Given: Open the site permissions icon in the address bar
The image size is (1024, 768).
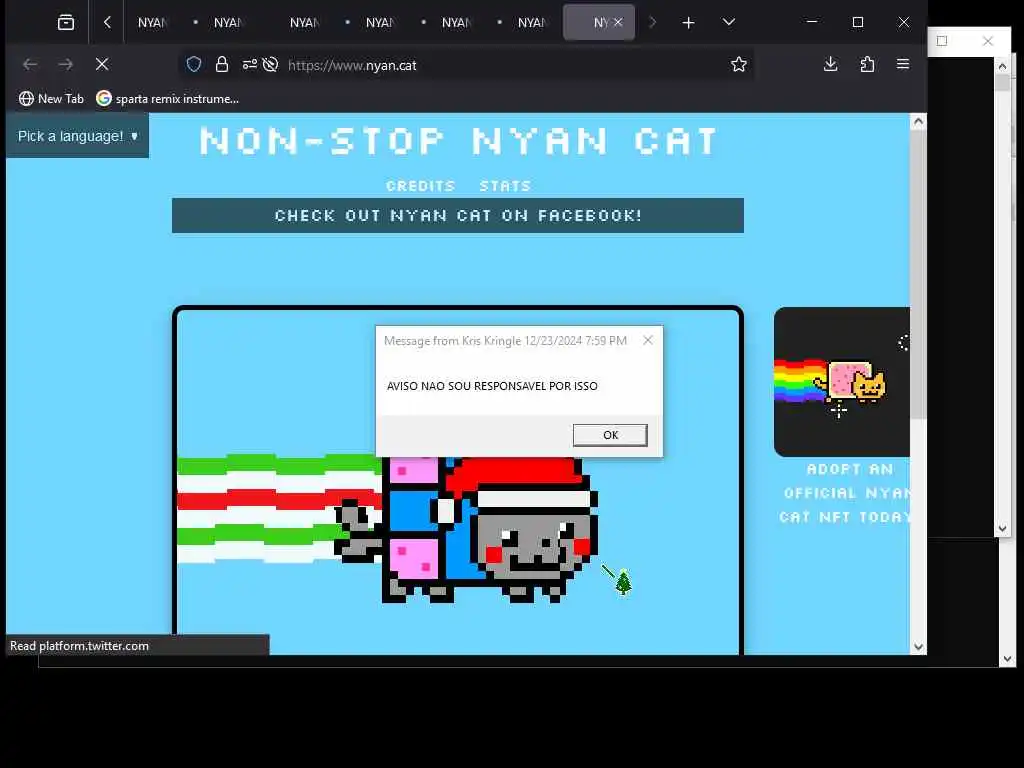Looking at the screenshot, I should click(249, 64).
